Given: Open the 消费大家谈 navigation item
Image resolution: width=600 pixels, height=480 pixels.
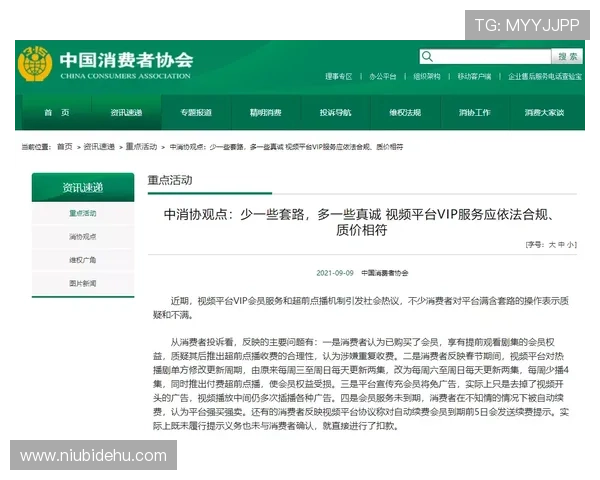Looking at the screenshot, I should tap(544, 113).
